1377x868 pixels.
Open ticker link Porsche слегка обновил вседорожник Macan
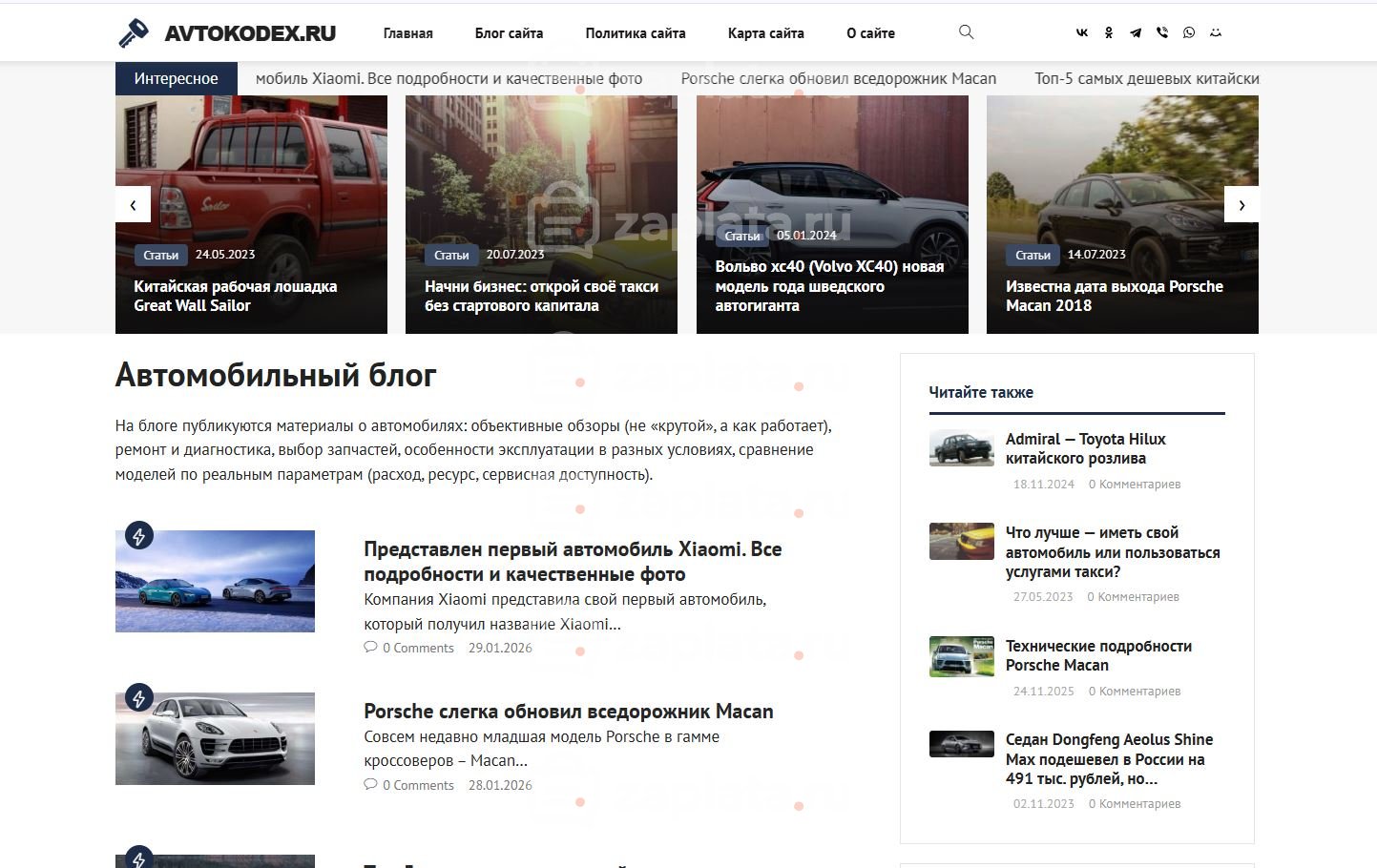838,78
